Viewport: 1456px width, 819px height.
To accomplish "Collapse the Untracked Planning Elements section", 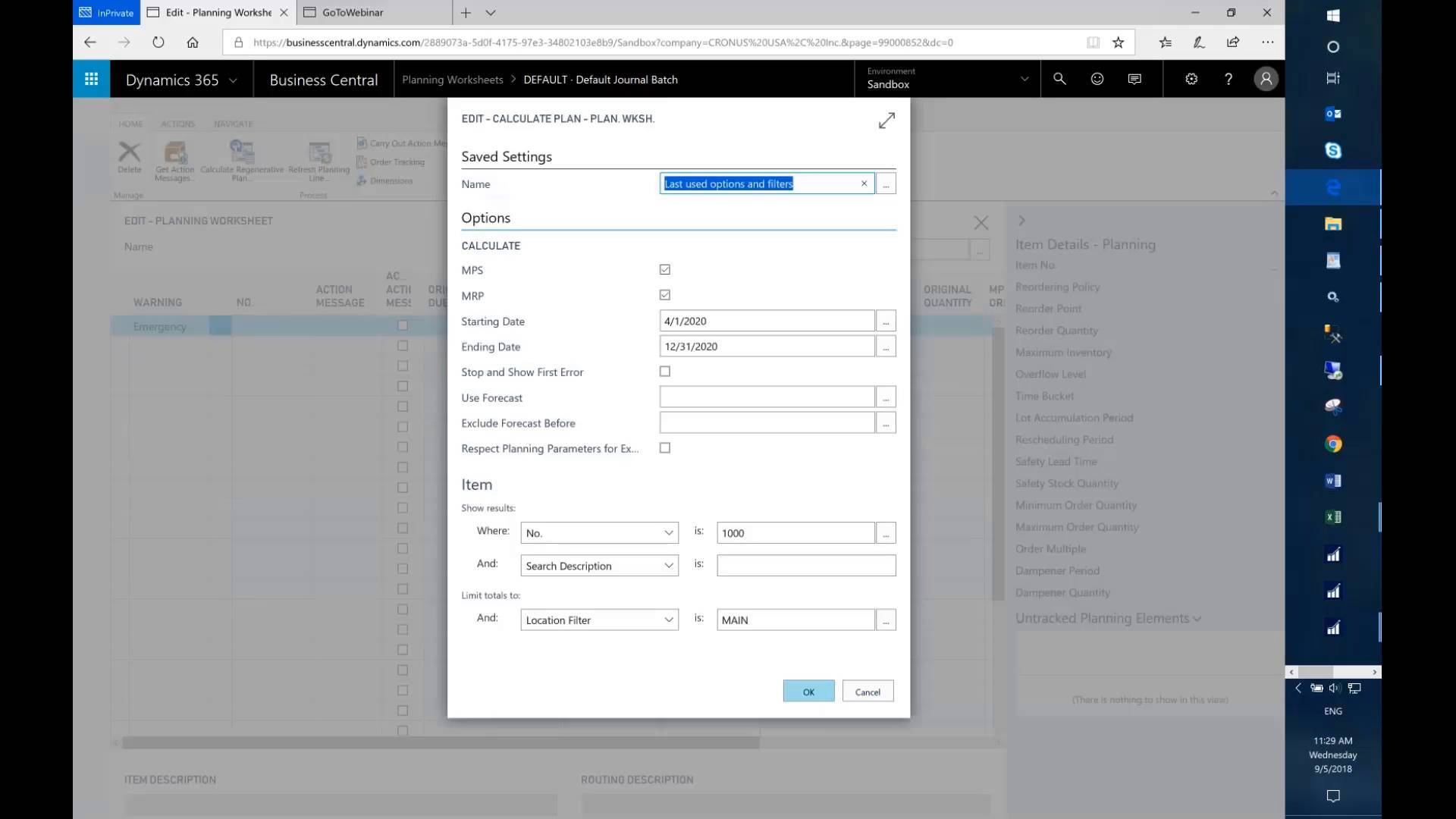I will (1196, 618).
